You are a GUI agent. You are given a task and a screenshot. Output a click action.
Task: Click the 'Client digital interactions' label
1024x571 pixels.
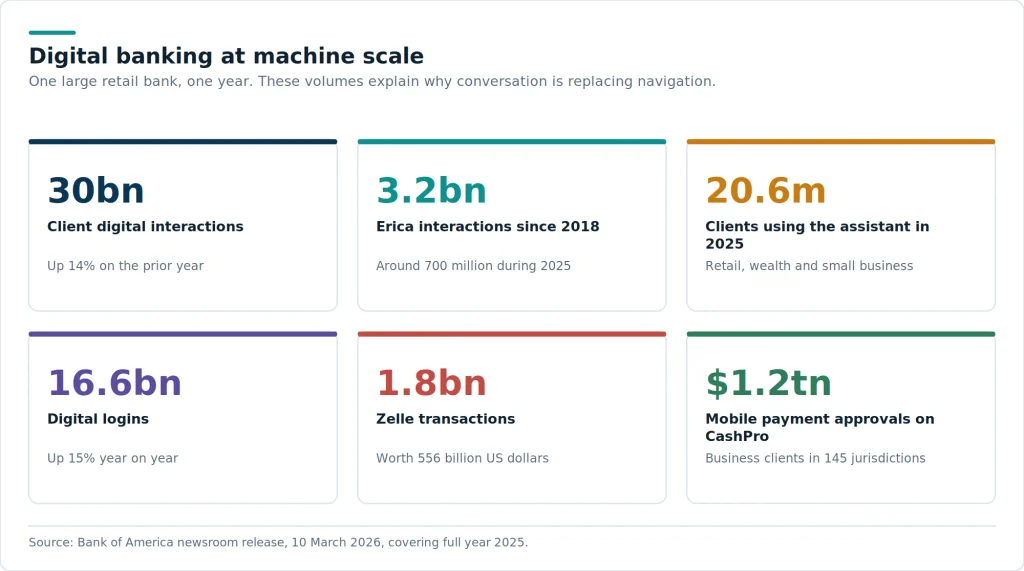pos(145,227)
